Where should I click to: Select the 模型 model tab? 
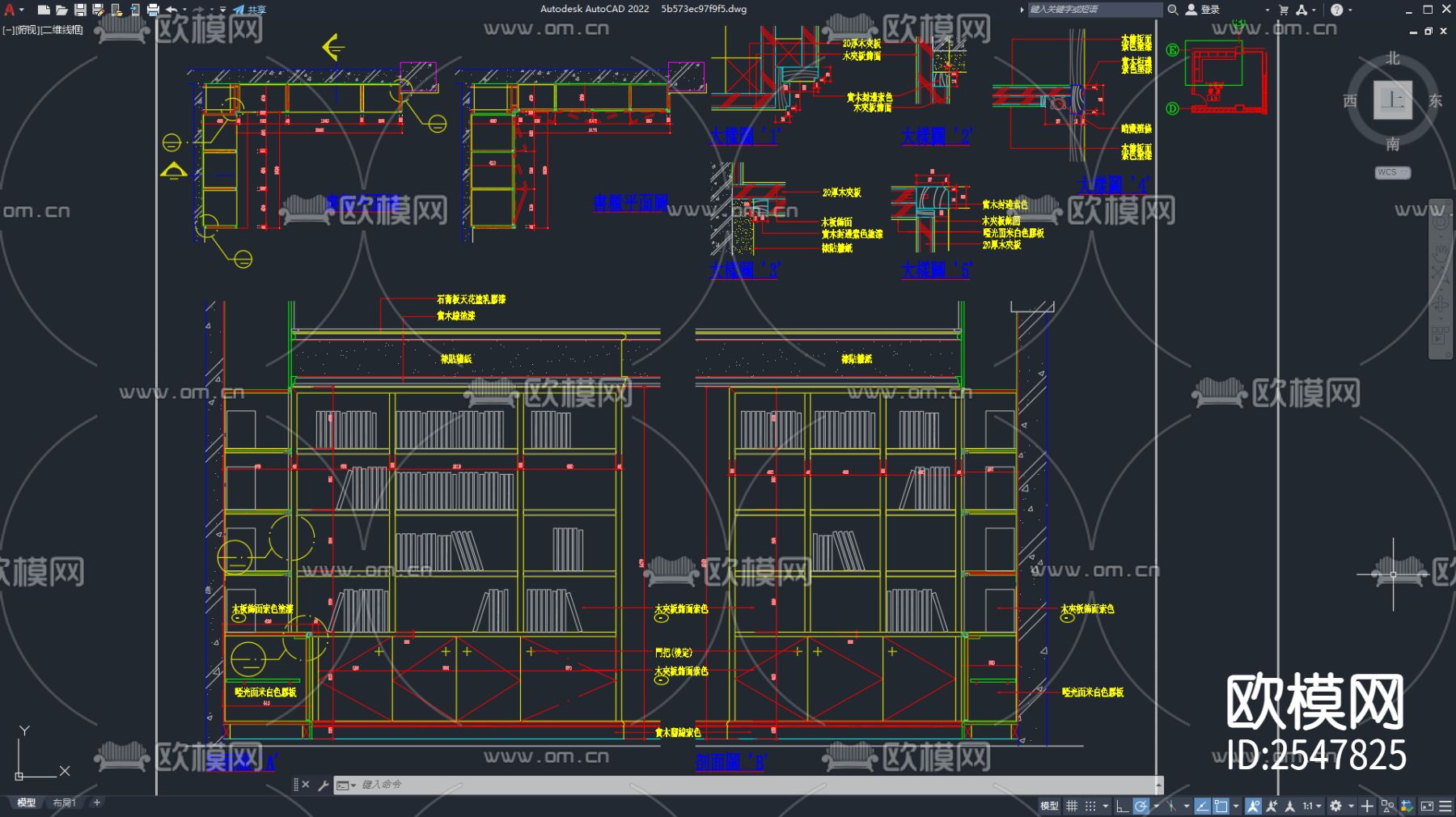click(x=27, y=802)
